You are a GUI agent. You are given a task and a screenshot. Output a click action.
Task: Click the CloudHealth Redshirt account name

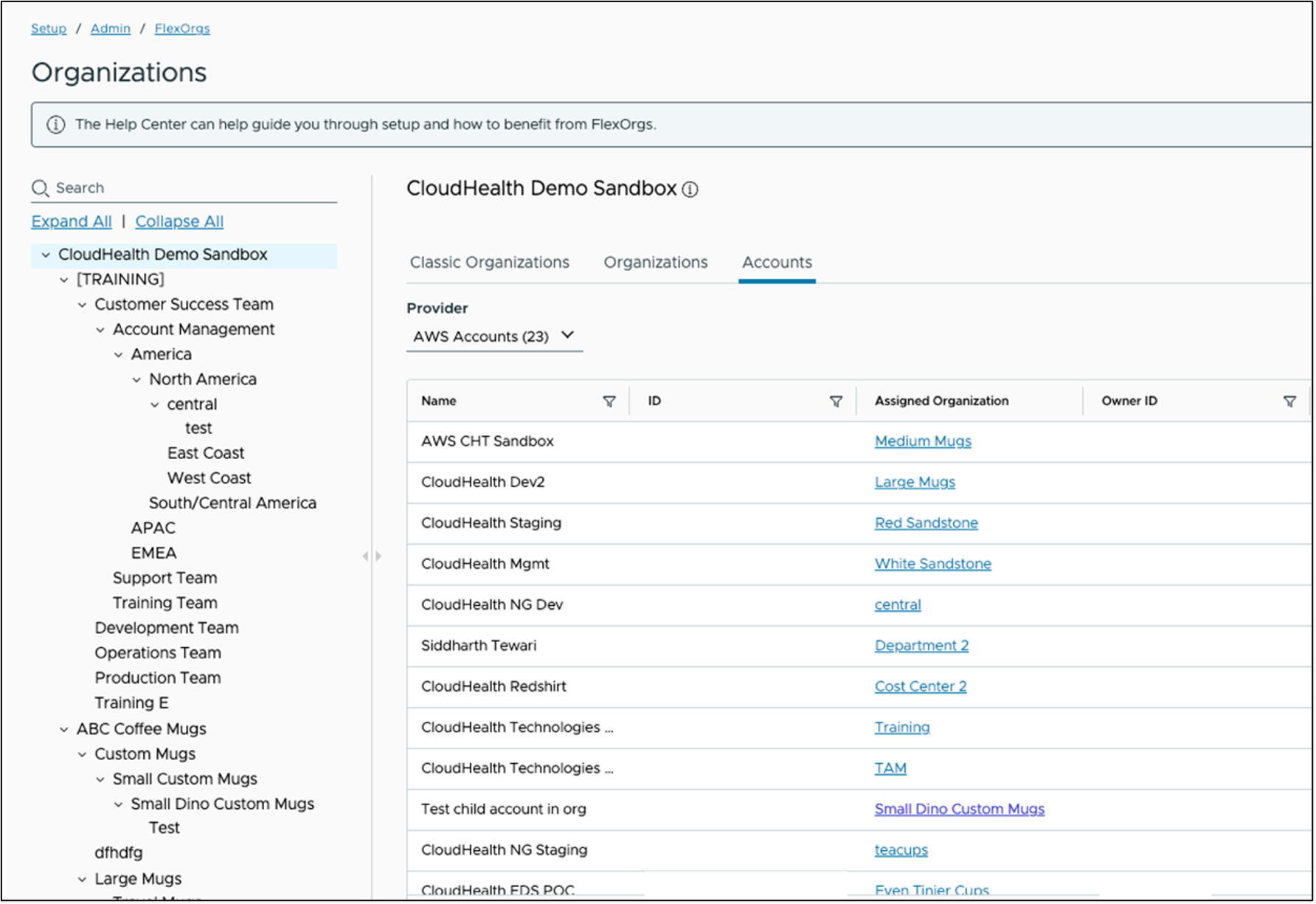pos(494,687)
